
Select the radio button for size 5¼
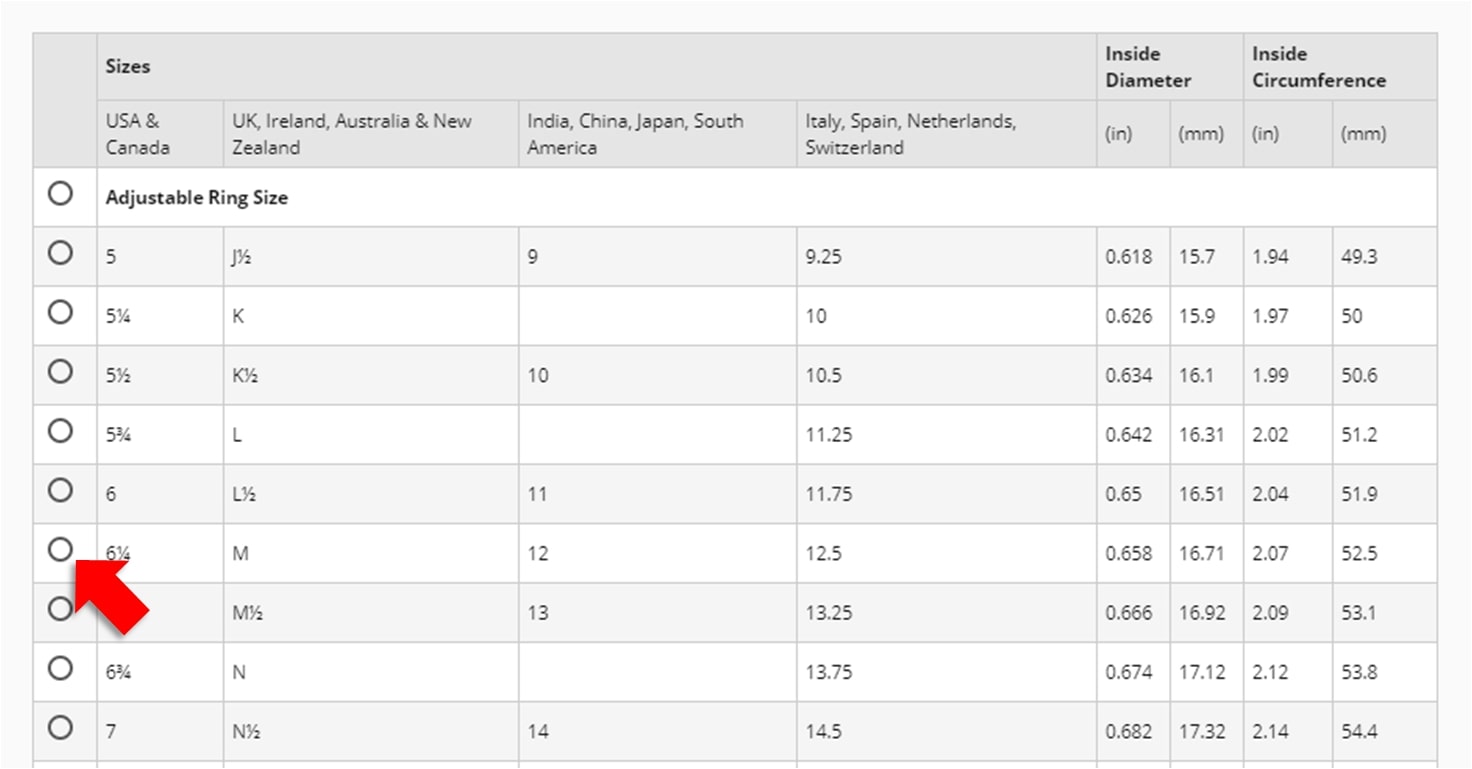60,313
